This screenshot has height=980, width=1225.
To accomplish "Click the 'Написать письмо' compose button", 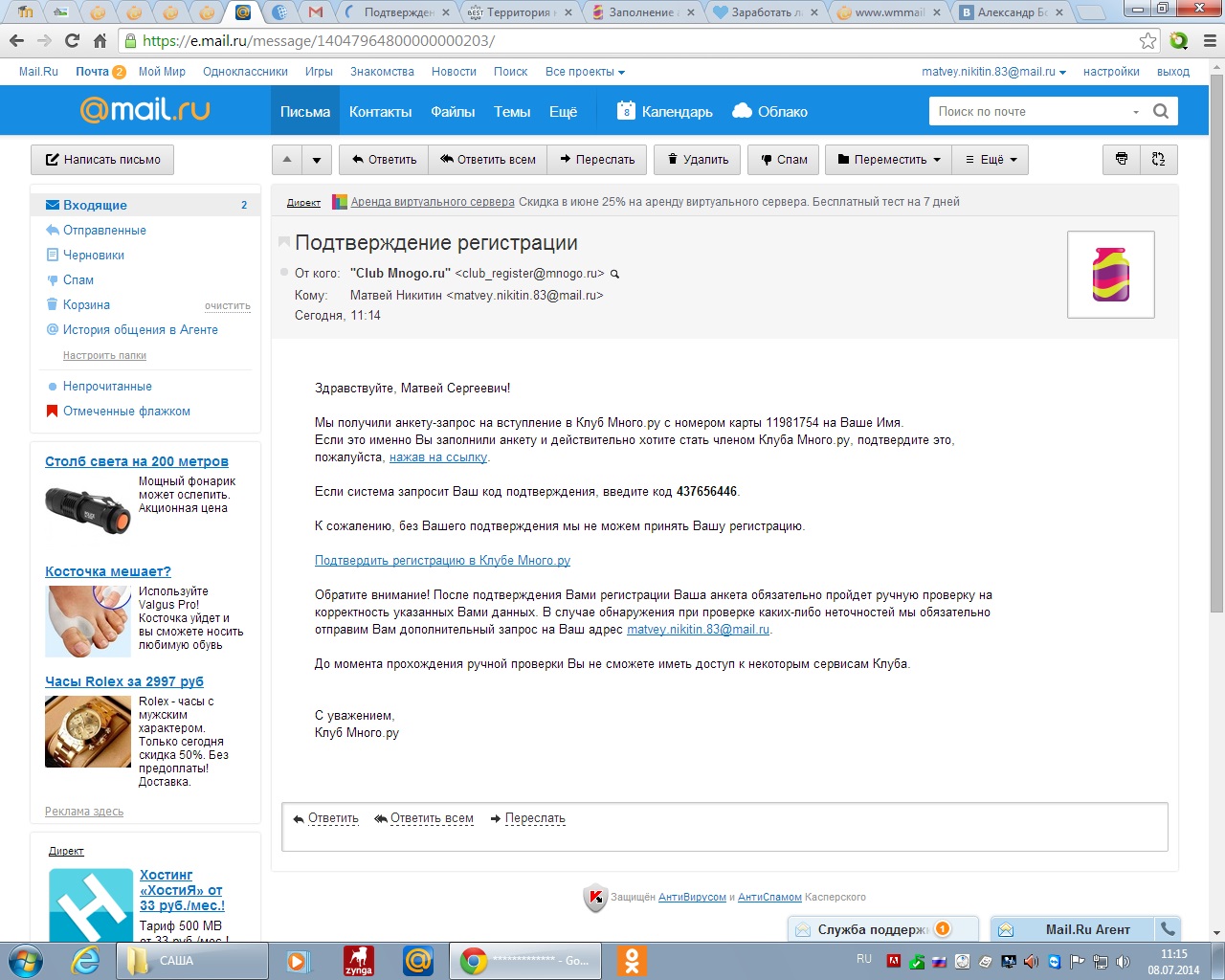I will [x=102, y=159].
